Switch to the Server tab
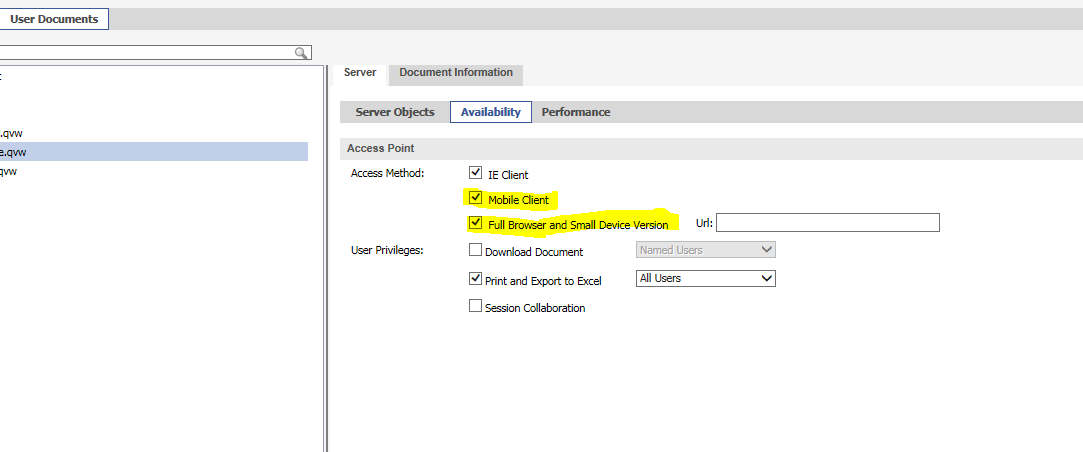1083x452 pixels. [359, 73]
